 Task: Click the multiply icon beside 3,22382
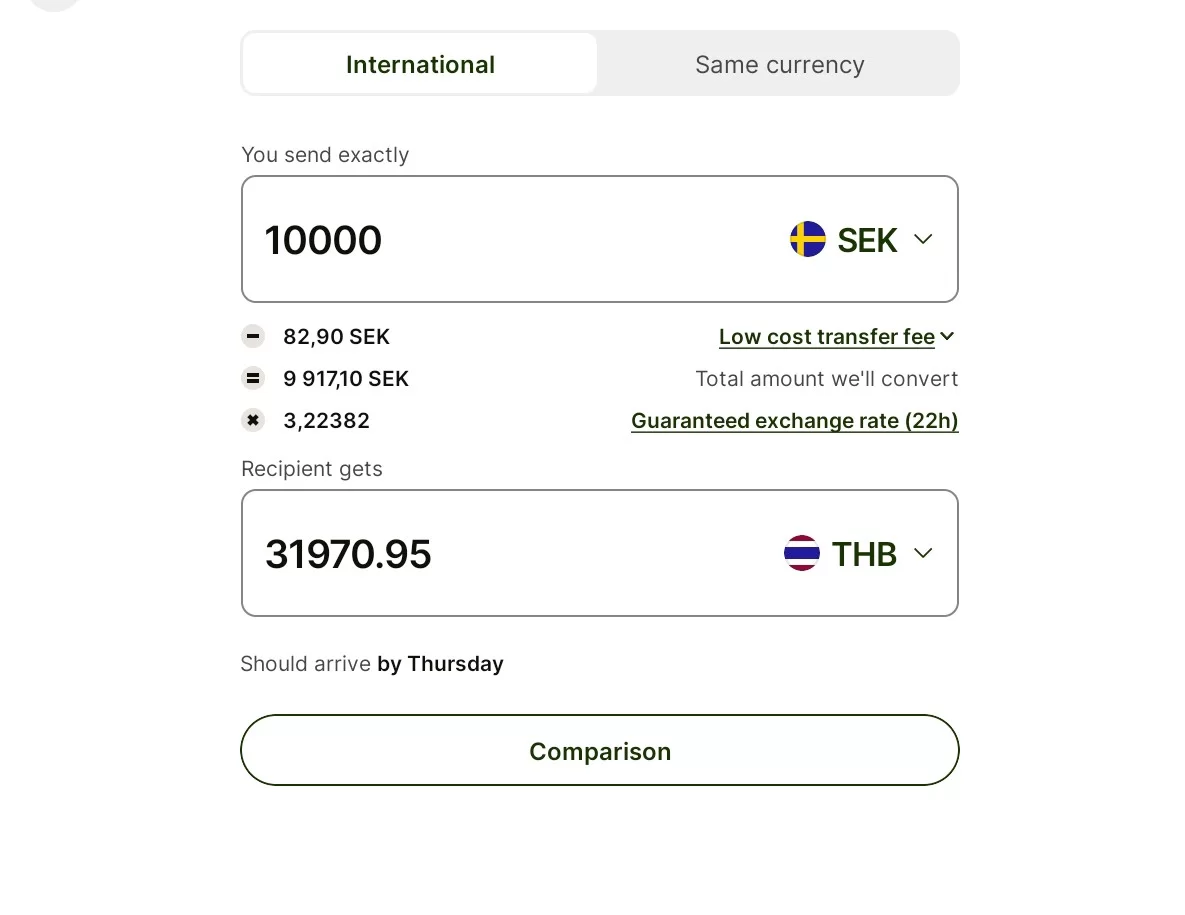click(253, 421)
